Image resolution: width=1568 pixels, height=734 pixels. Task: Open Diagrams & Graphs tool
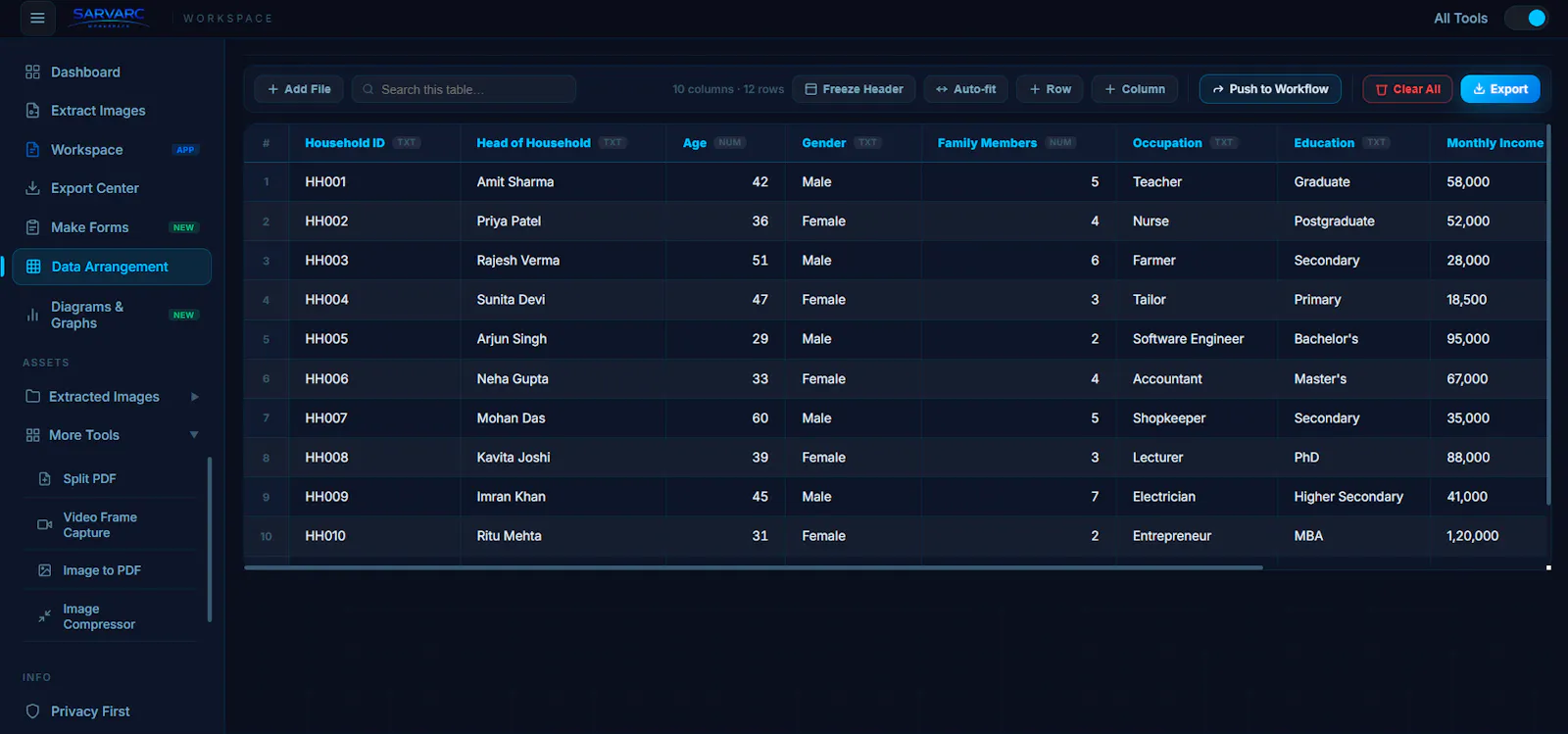112,315
